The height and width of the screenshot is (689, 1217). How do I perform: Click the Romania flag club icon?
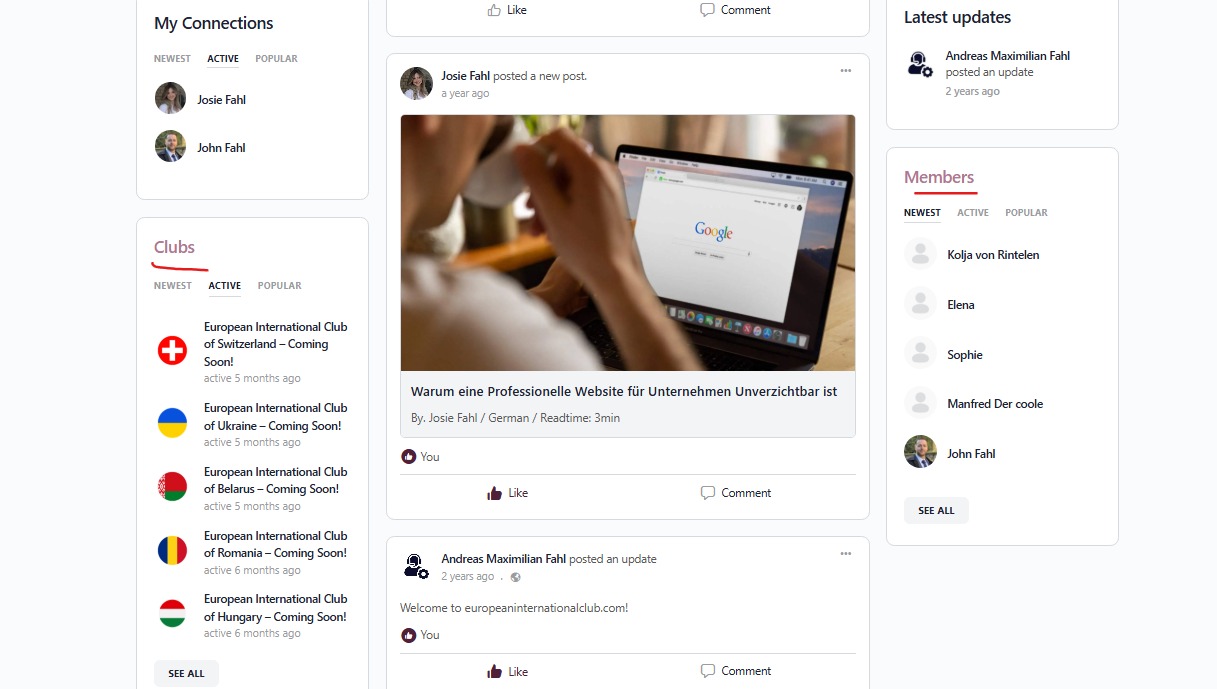(172, 551)
